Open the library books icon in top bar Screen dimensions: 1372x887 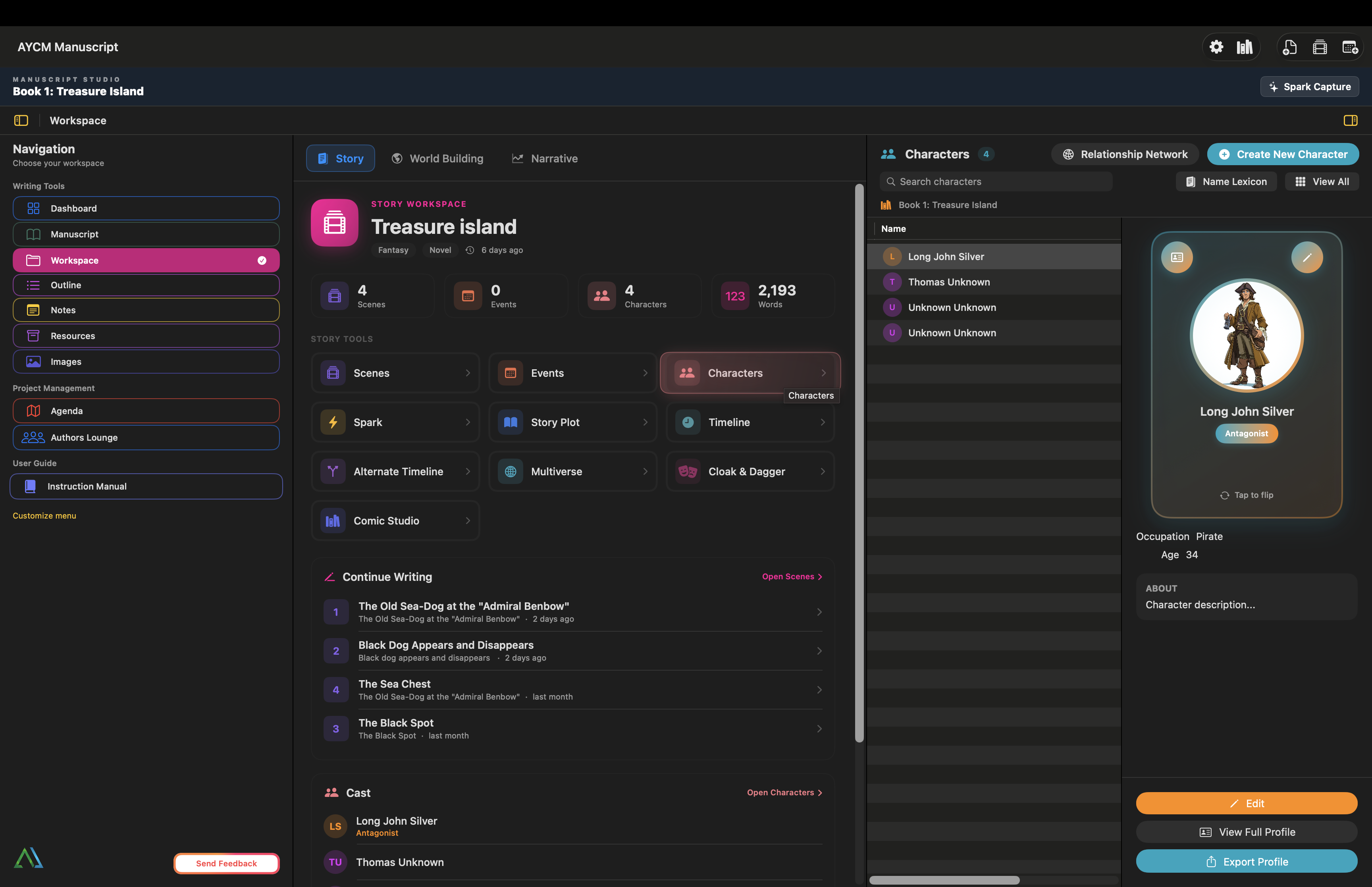click(1245, 47)
